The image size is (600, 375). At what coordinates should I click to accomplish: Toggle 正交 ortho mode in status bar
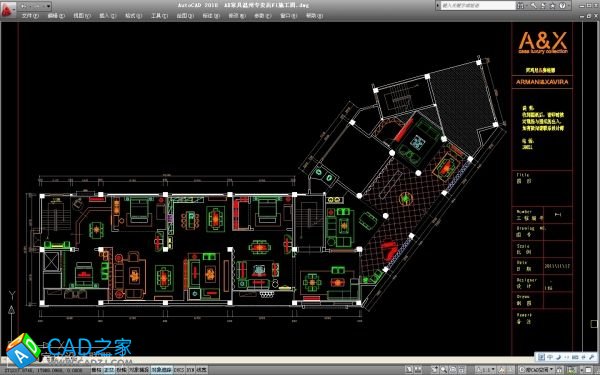point(109,370)
